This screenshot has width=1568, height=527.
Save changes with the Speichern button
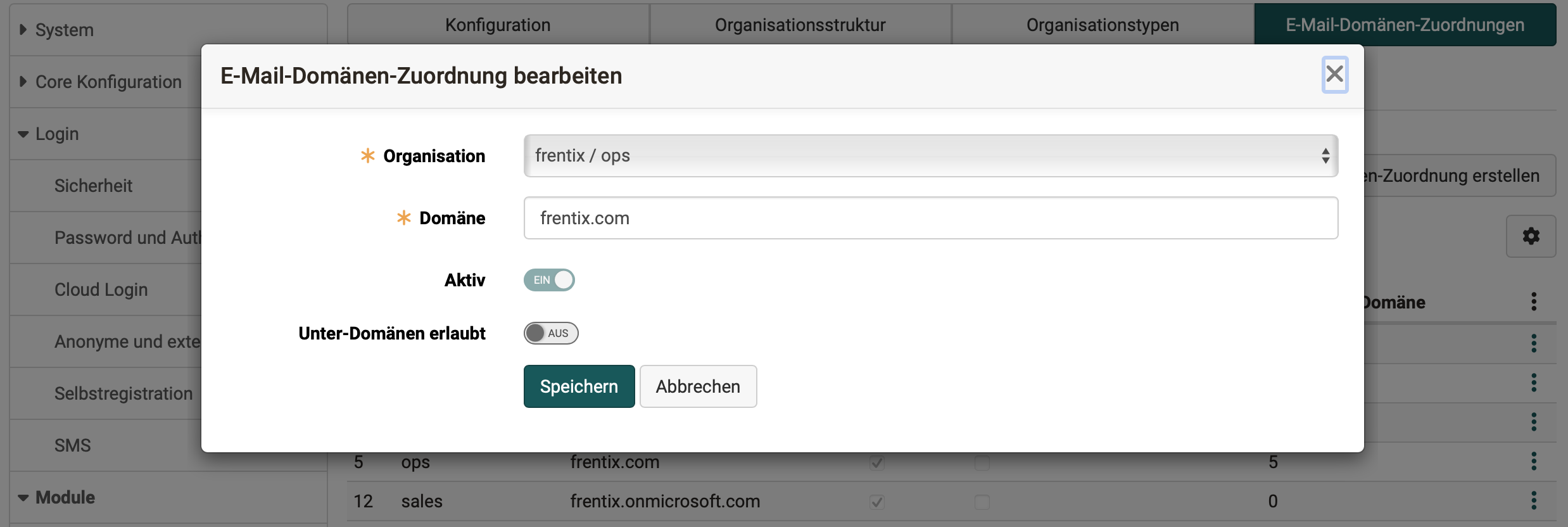point(578,386)
